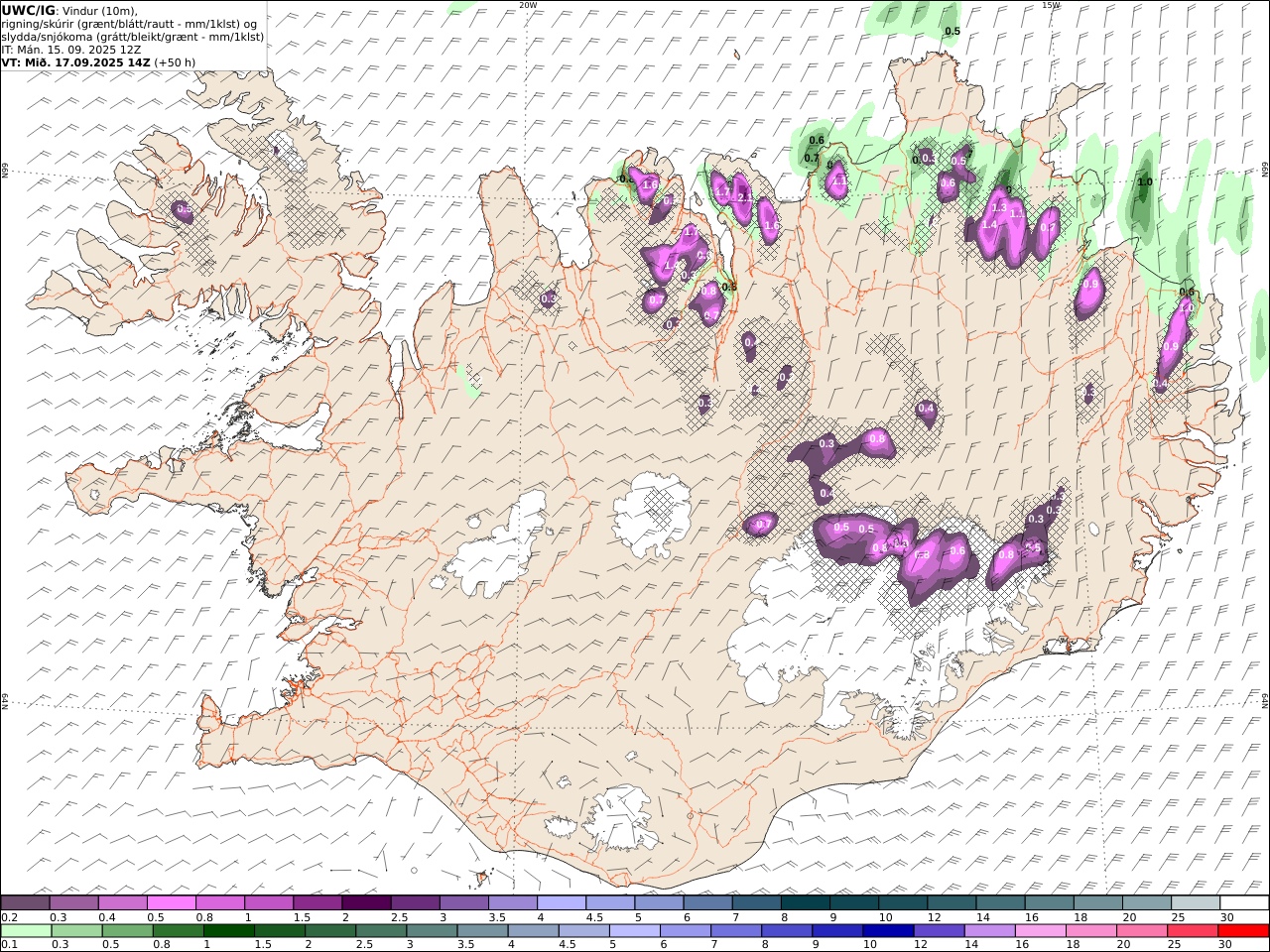Click the palest green rain swatch starting at 0.1

point(26,931)
